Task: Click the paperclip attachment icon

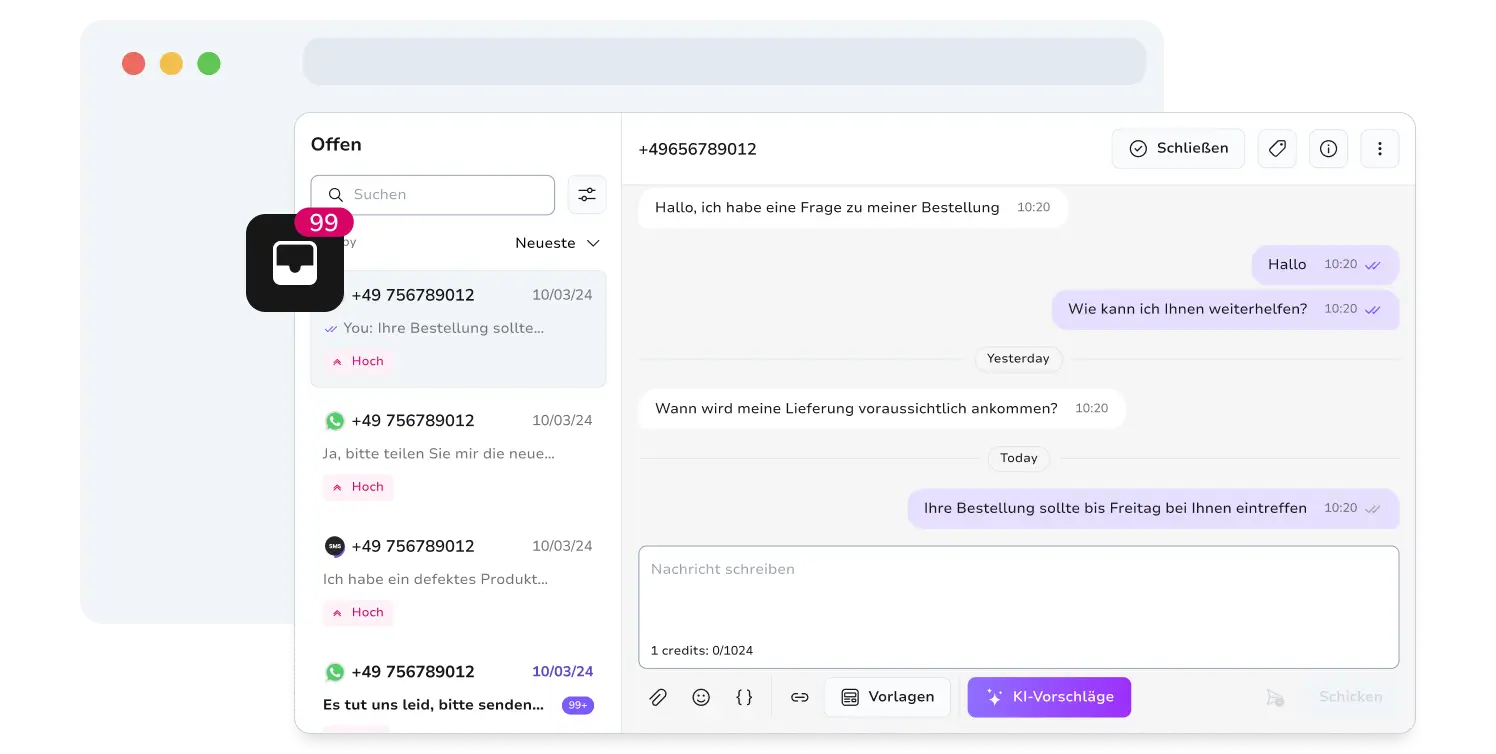Action: pos(658,697)
